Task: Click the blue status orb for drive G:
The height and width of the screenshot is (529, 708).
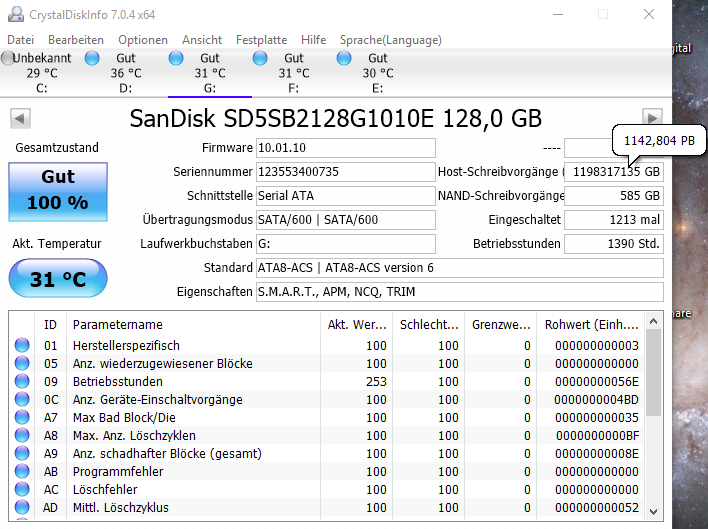Action: (176, 58)
